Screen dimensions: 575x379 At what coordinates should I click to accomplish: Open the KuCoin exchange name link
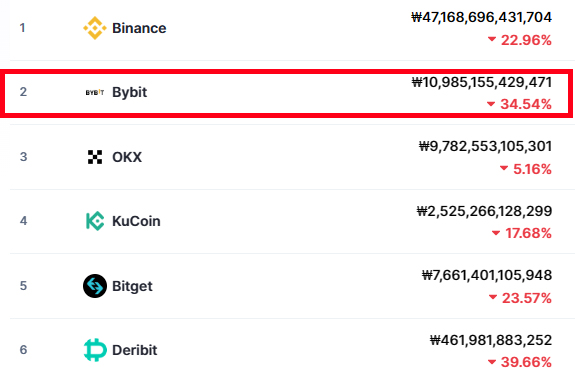tap(136, 221)
